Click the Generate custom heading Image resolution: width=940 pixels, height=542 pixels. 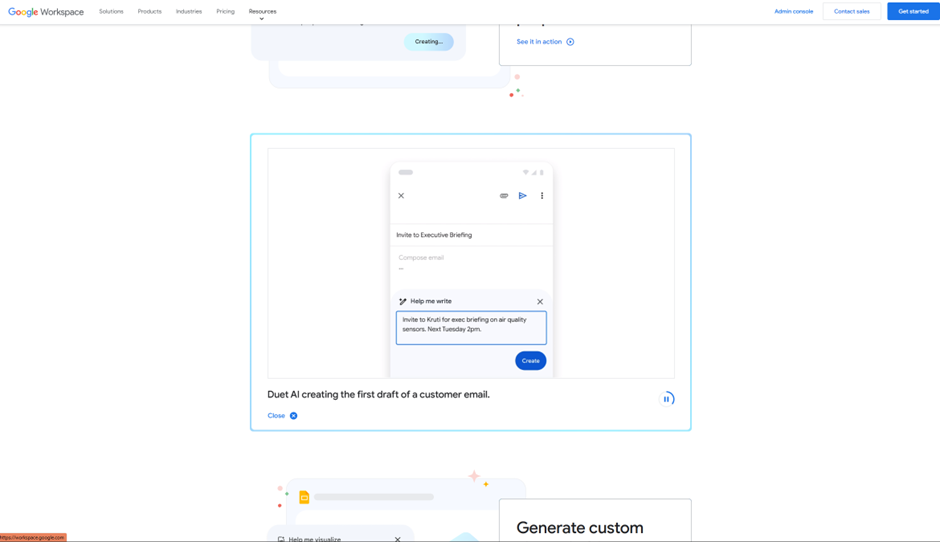(580, 528)
